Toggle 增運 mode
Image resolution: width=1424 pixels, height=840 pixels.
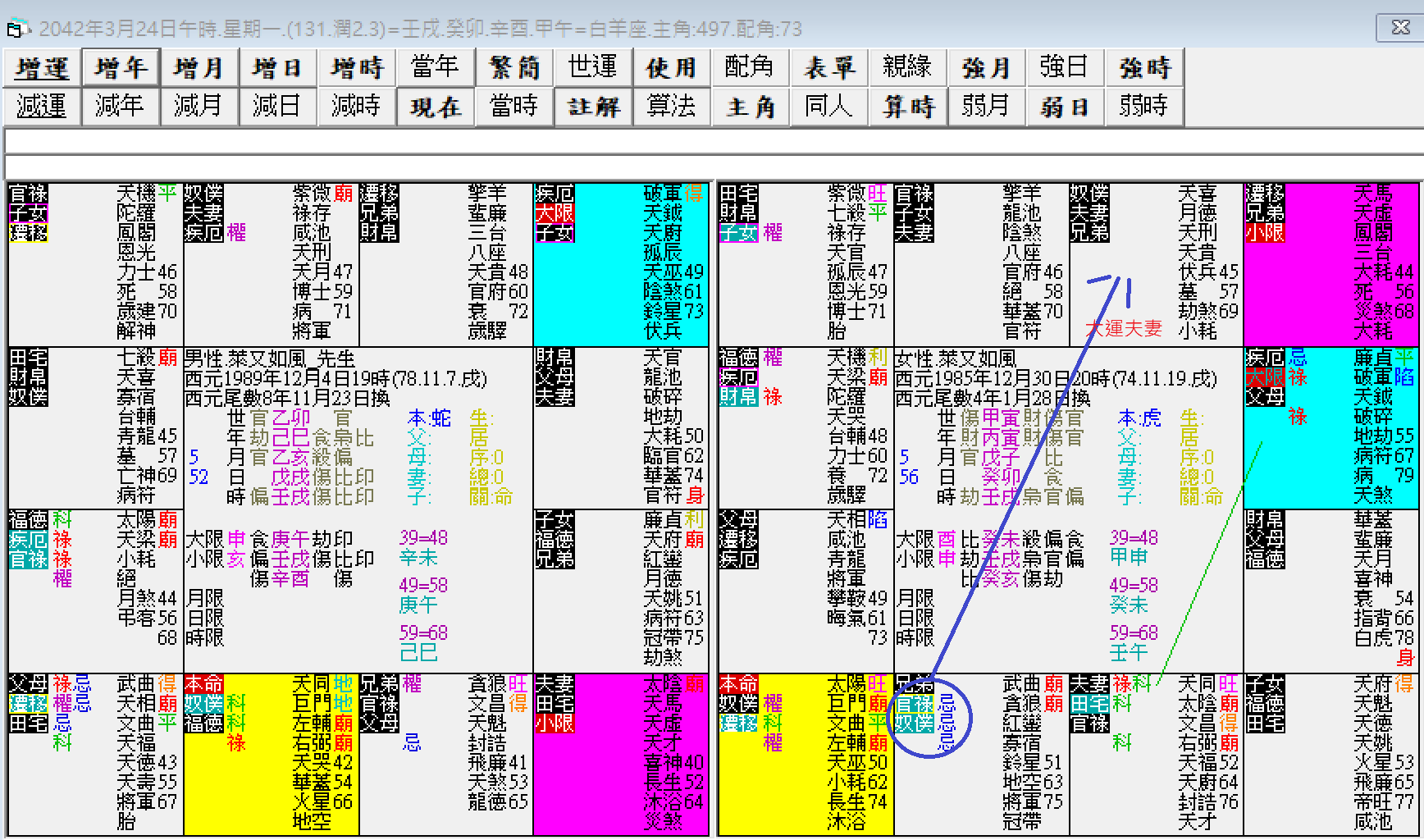(41, 67)
